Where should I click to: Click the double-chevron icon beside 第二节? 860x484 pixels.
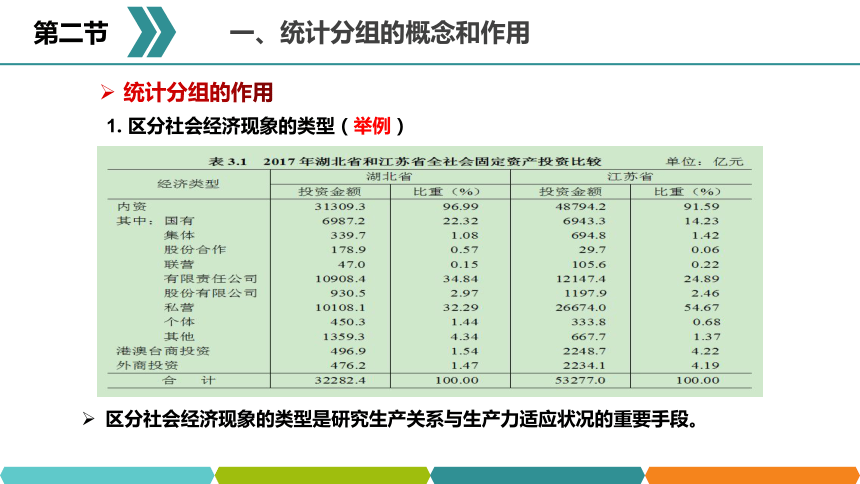[151, 32]
